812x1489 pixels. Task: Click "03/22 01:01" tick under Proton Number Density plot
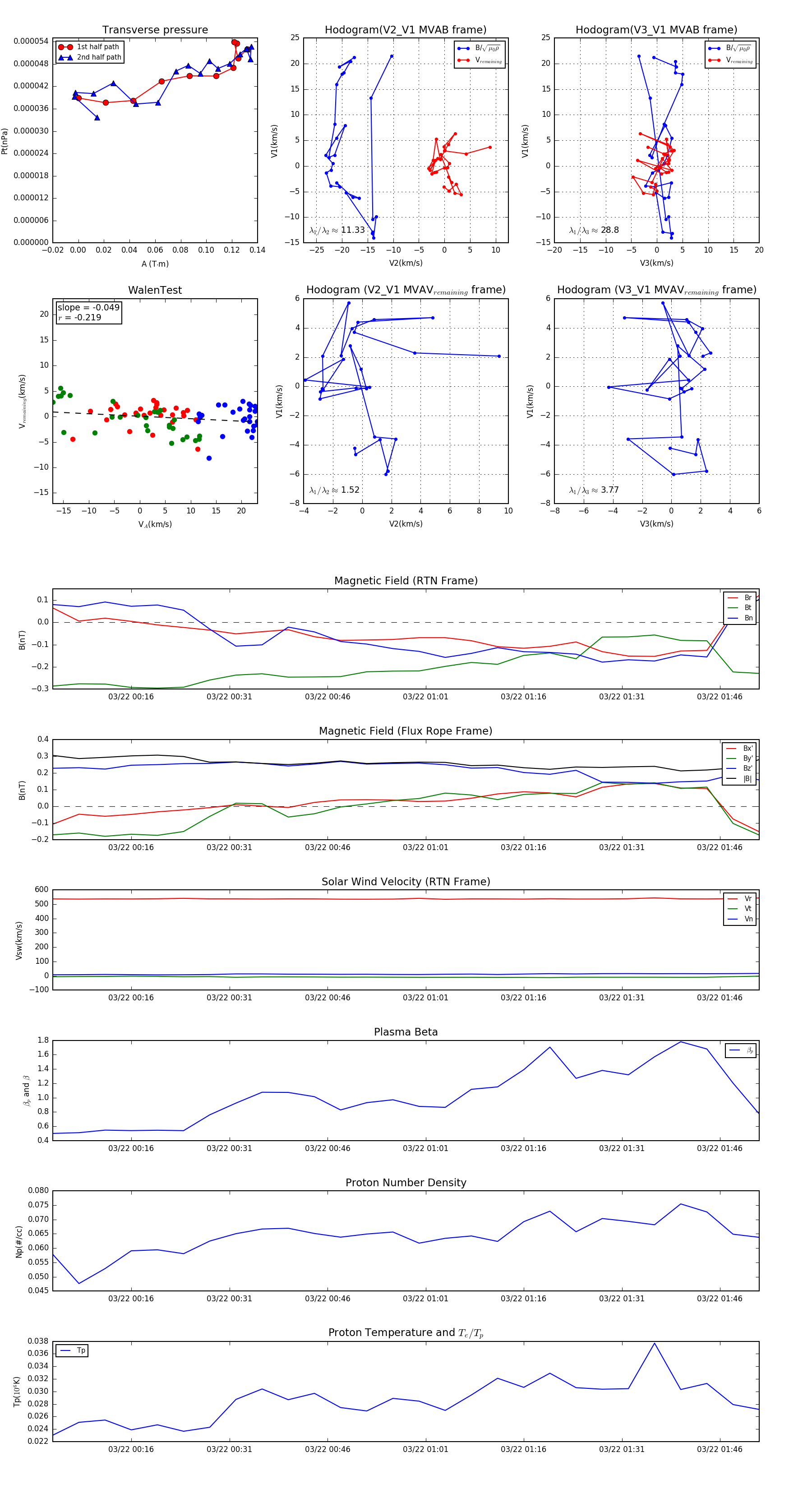coord(425,1298)
